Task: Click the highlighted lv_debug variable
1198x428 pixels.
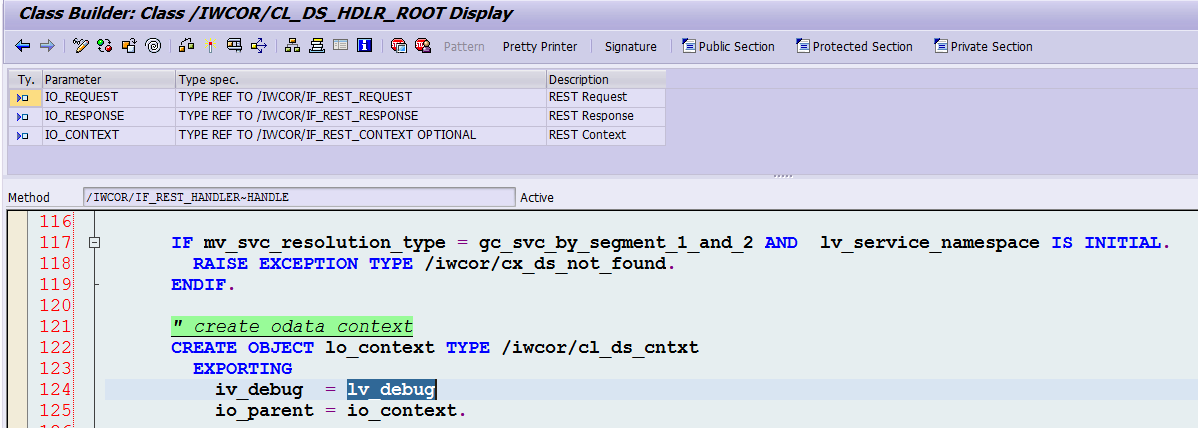Action: click(391, 390)
